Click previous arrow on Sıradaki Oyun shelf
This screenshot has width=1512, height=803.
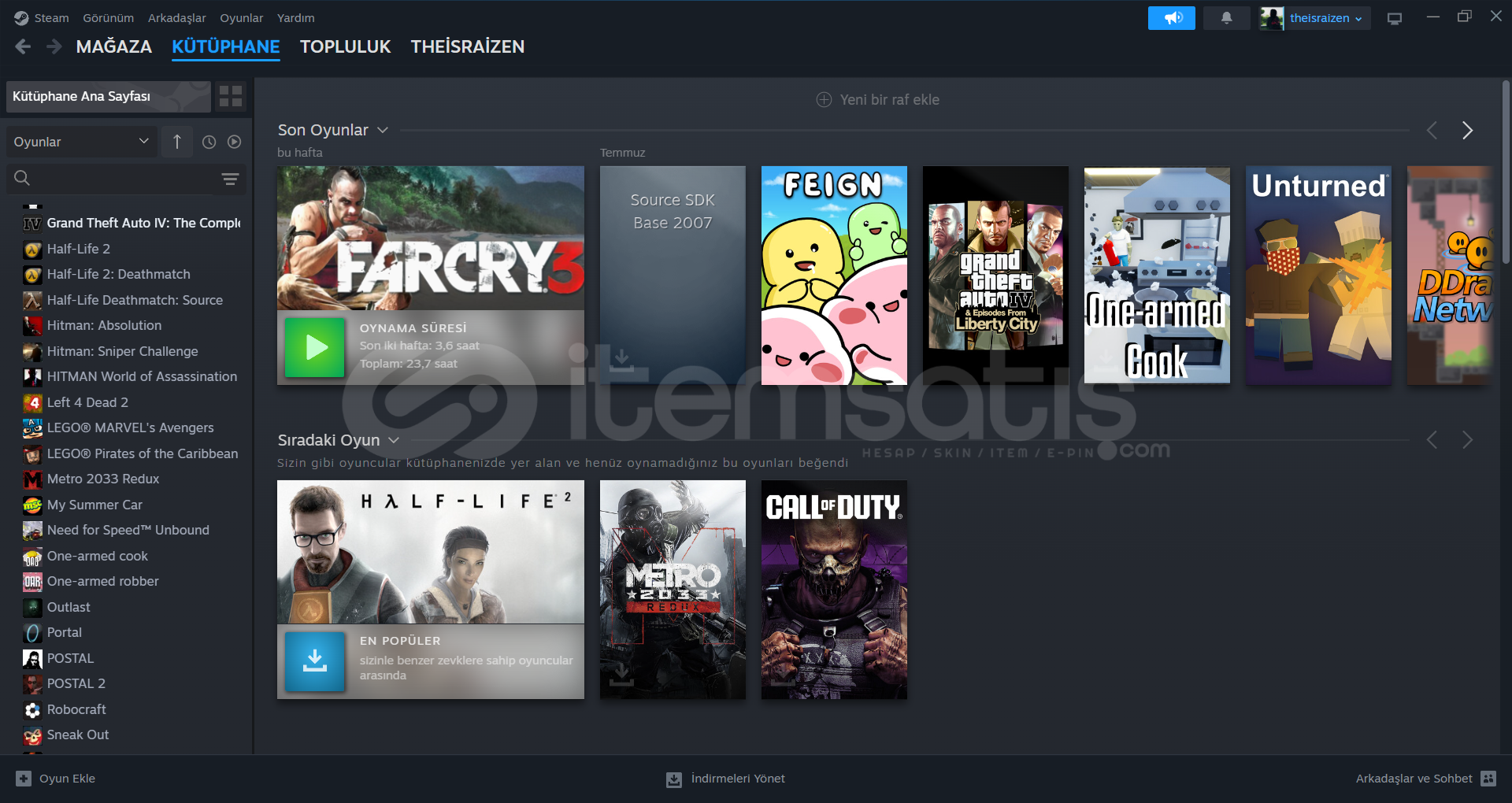coord(1432,440)
